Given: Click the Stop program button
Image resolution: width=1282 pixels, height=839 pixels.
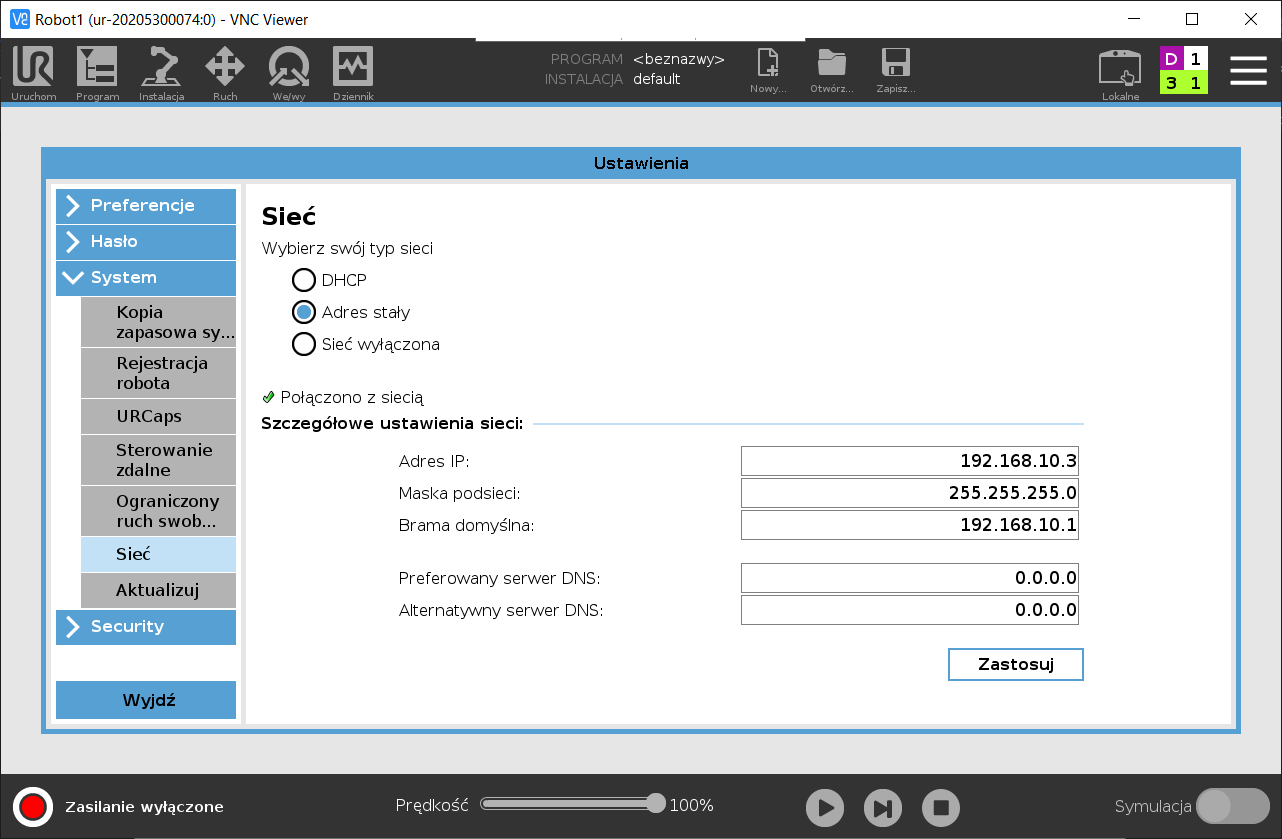Looking at the screenshot, I should (941, 807).
